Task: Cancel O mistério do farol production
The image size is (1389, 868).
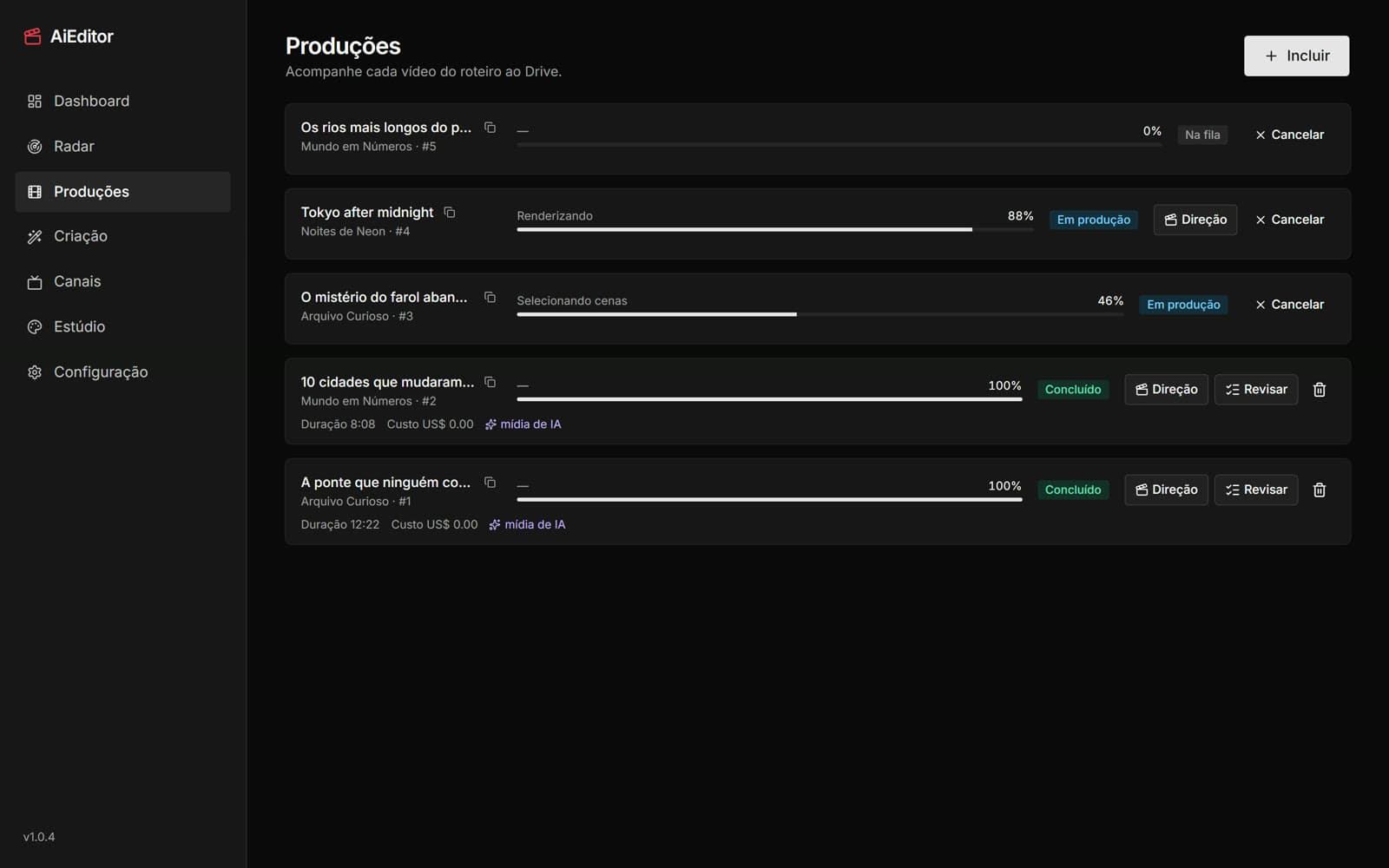Action: pos(1289,305)
